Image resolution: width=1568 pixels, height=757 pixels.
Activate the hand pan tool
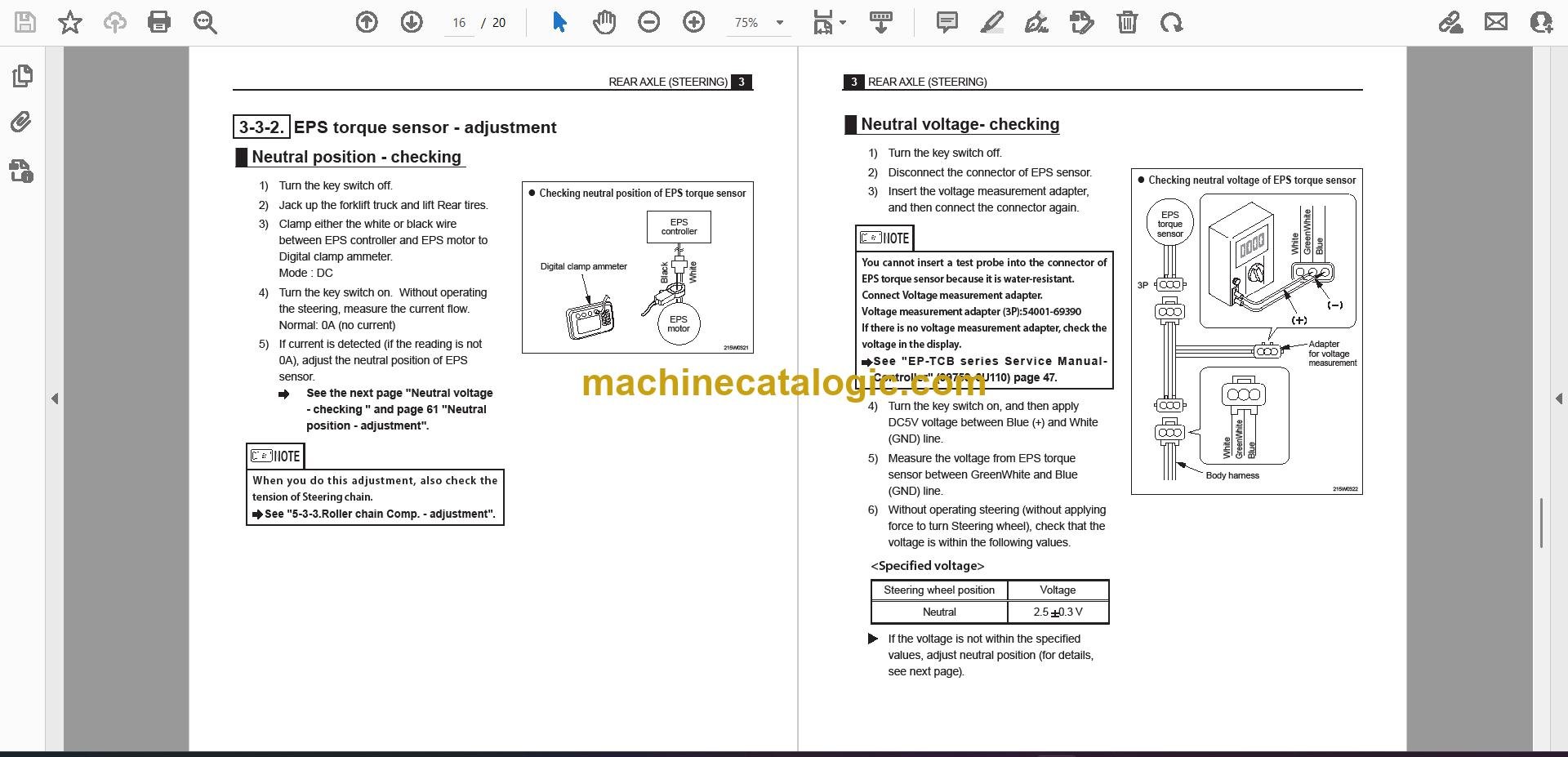[604, 22]
